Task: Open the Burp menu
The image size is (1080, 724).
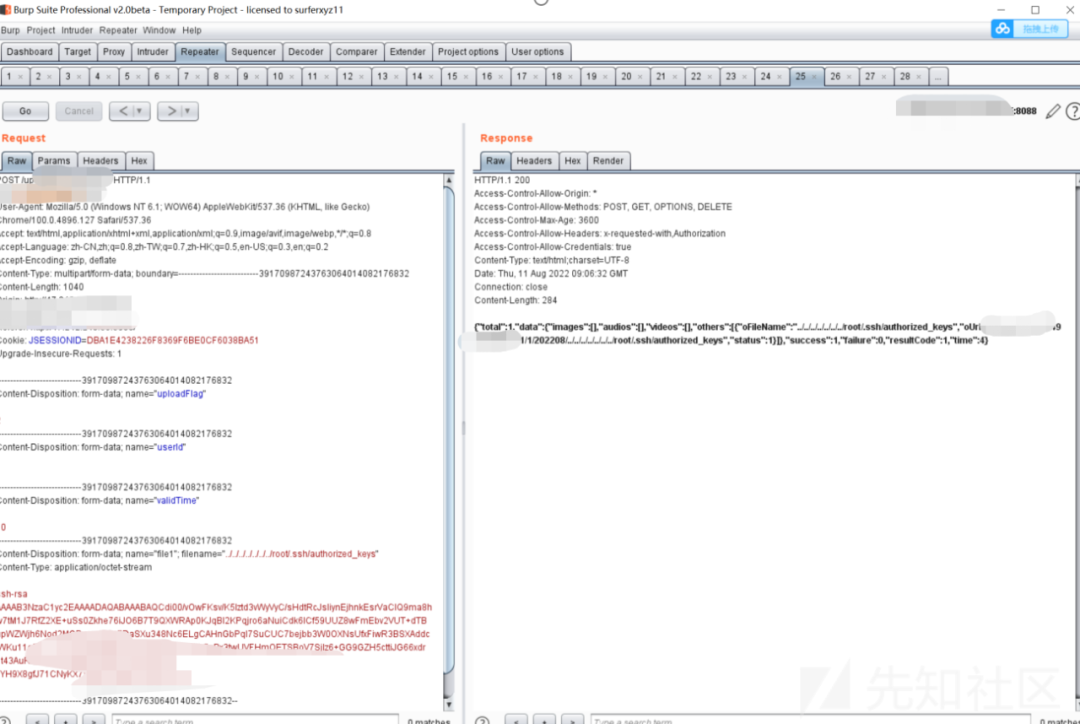Action: click(10, 30)
